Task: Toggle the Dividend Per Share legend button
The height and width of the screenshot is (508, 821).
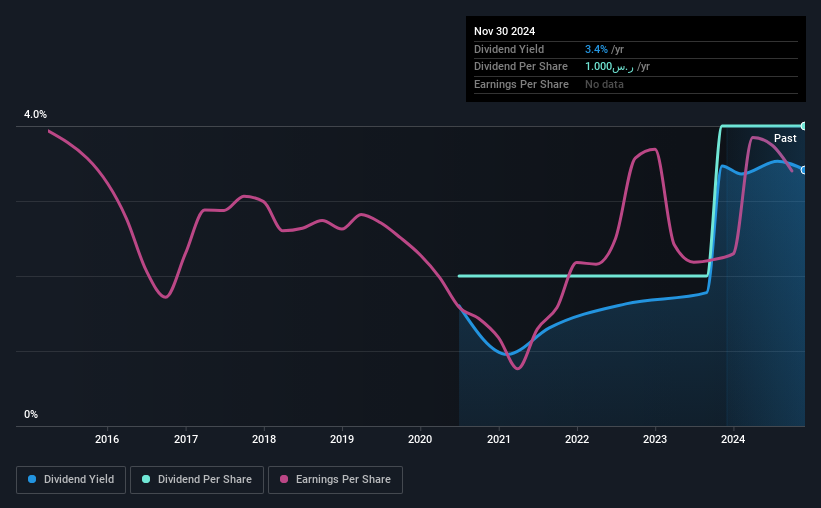Action: 197,480
